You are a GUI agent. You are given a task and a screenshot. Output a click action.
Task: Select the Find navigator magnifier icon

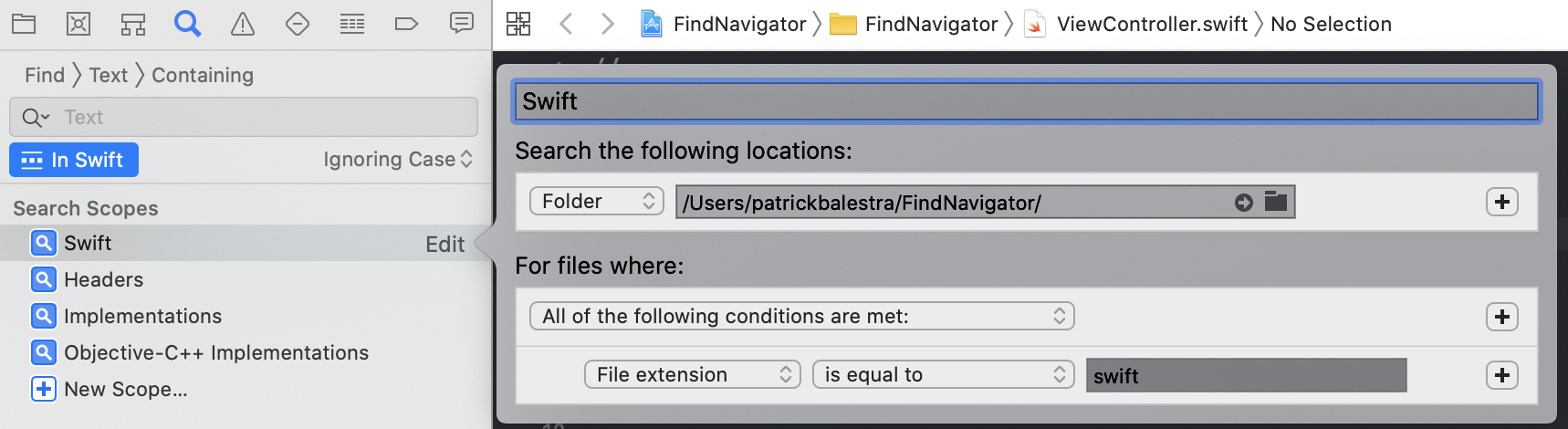click(x=188, y=24)
